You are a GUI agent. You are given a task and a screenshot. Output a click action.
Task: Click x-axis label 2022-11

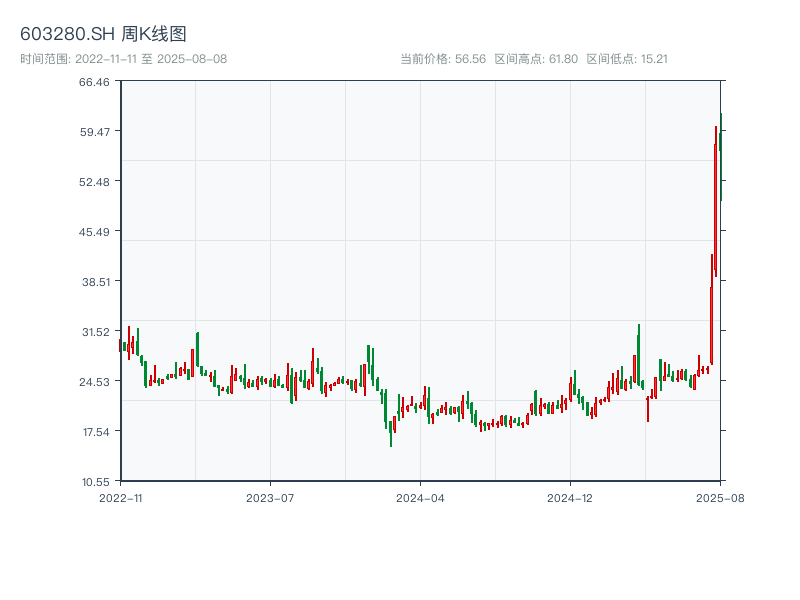(x=121, y=498)
